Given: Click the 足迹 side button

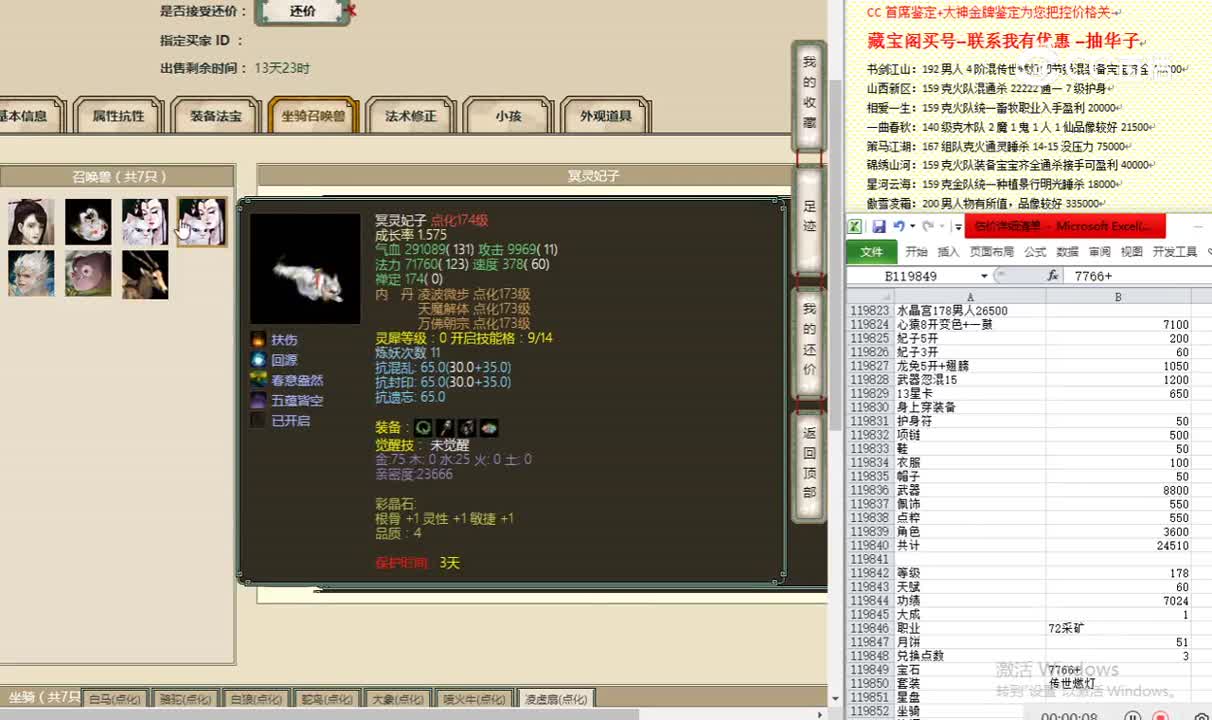Looking at the screenshot, I should coord(809,220).
